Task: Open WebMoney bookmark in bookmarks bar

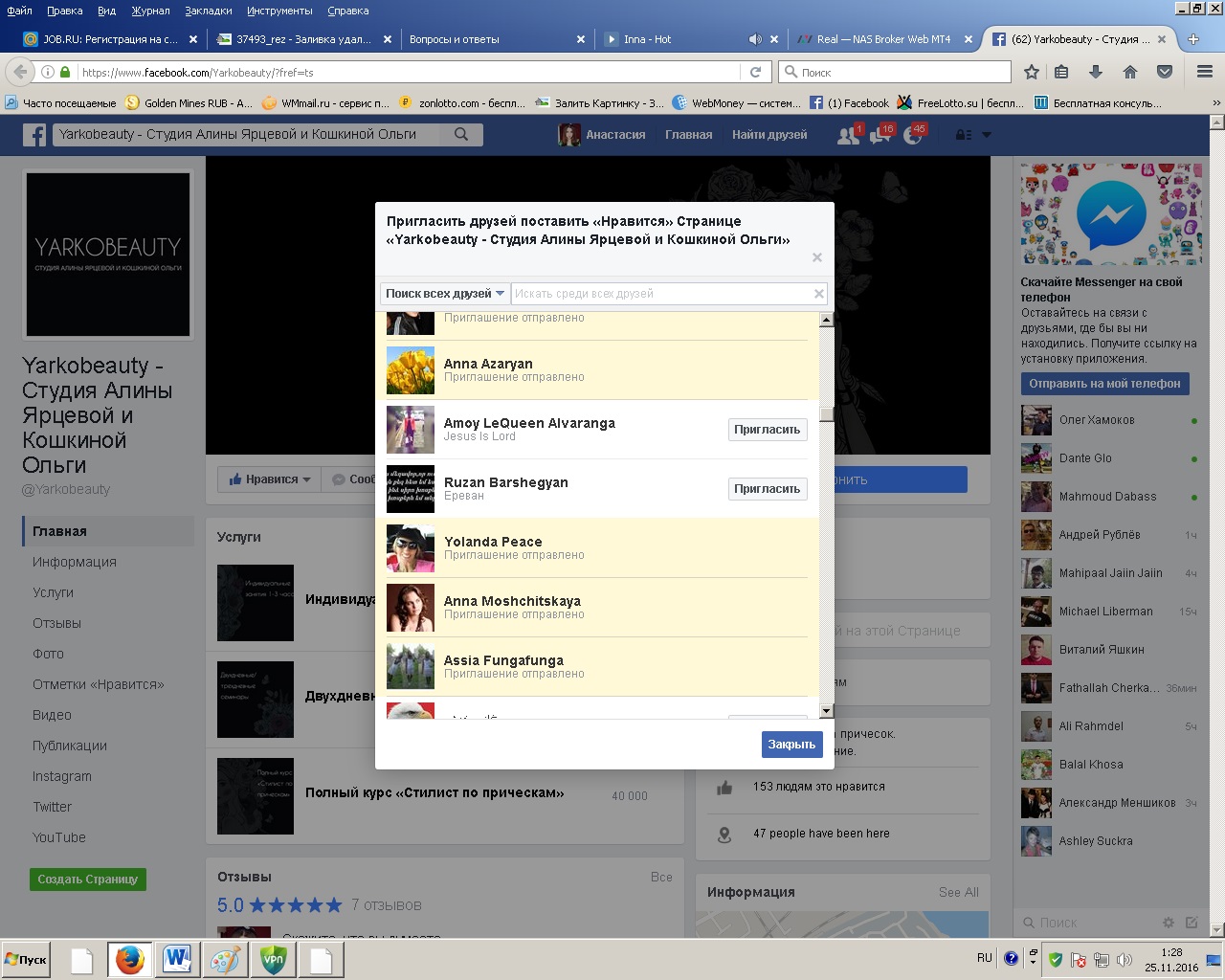Action: tap(736, 103)
